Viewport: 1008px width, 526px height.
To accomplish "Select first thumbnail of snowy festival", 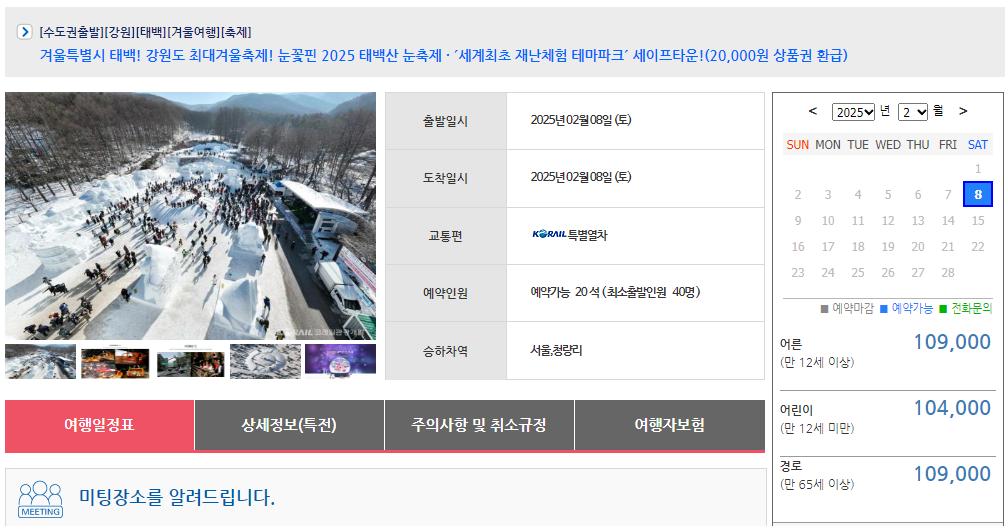I will tap(40, 361).
